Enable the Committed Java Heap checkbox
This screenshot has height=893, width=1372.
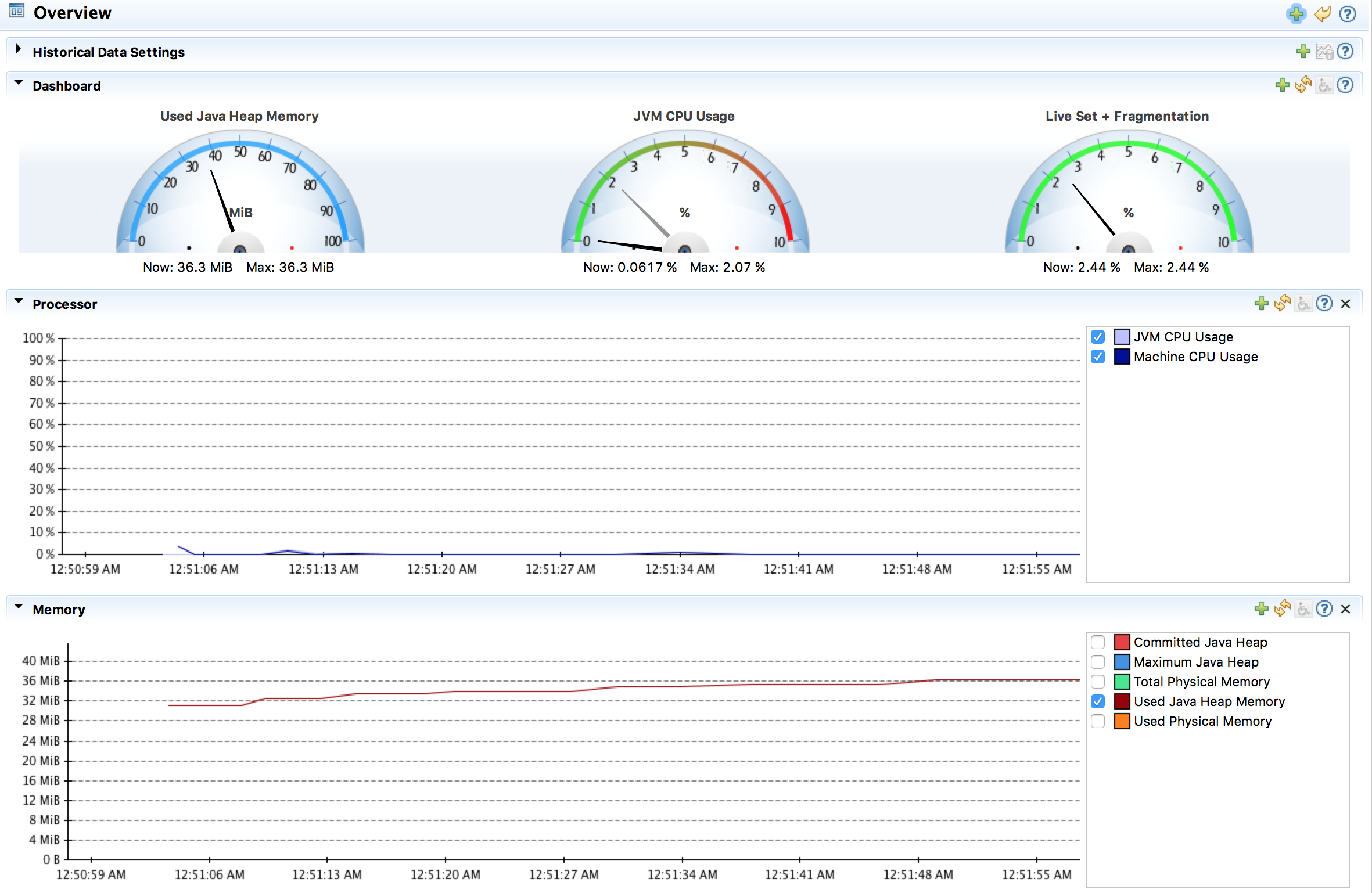click(x=1097, y=642)
